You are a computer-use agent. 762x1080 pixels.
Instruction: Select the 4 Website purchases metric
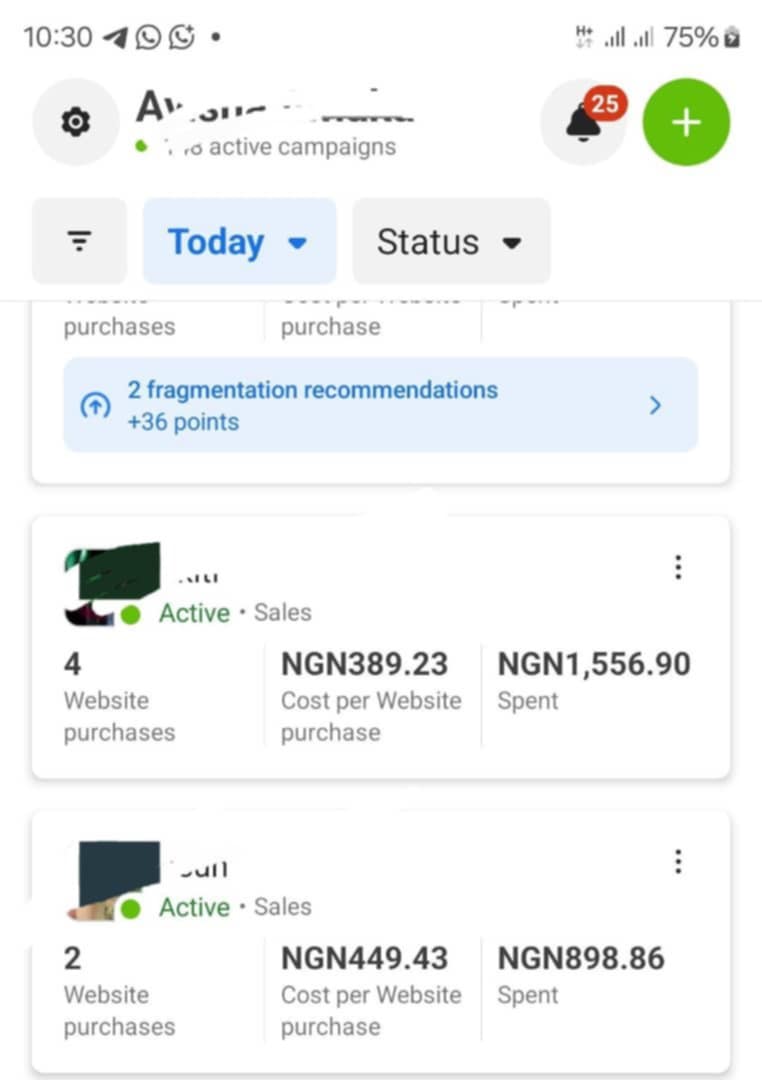point(119,696)
